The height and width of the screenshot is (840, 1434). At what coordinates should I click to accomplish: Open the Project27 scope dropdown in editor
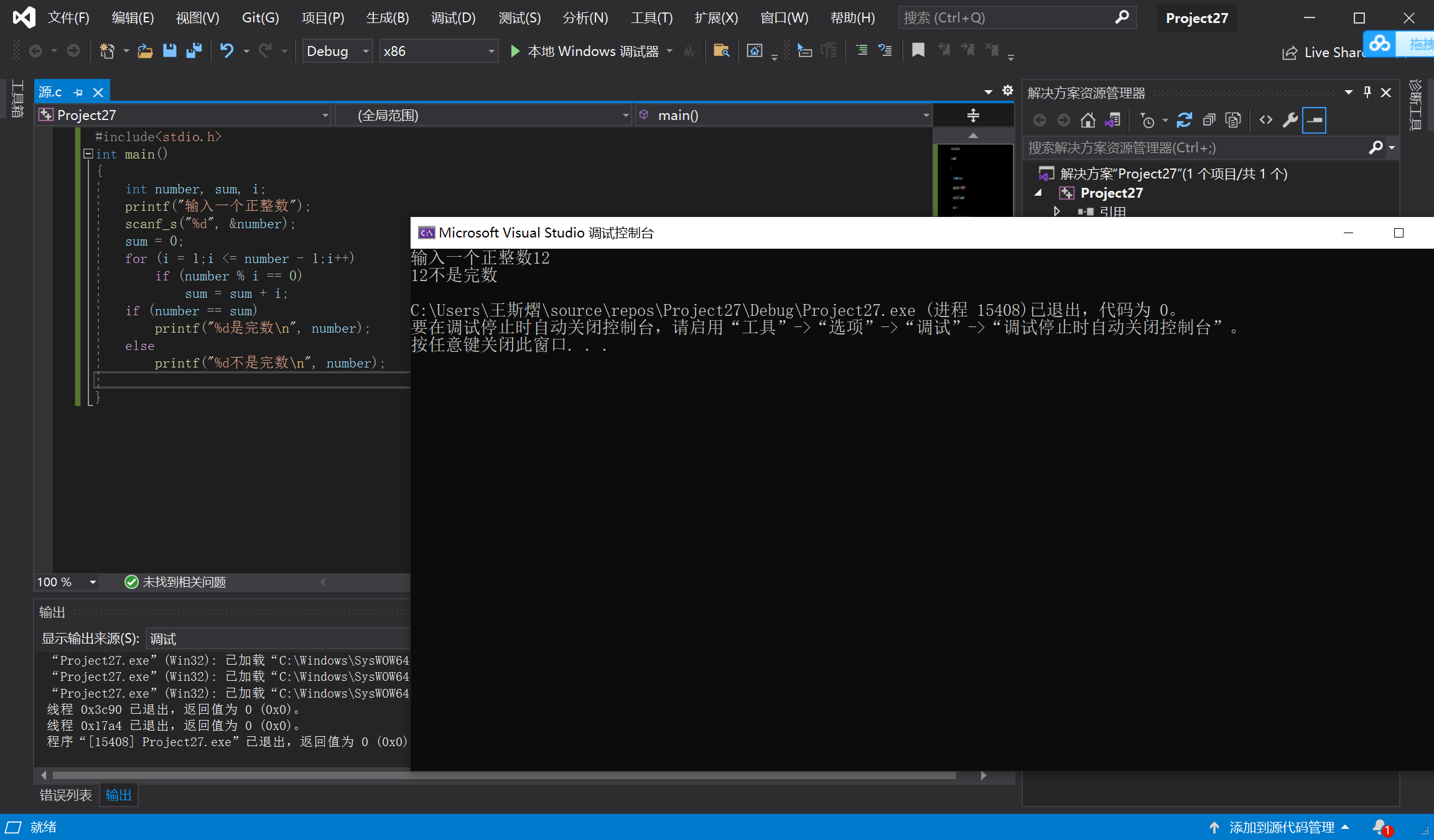click(x=184, y=115)
